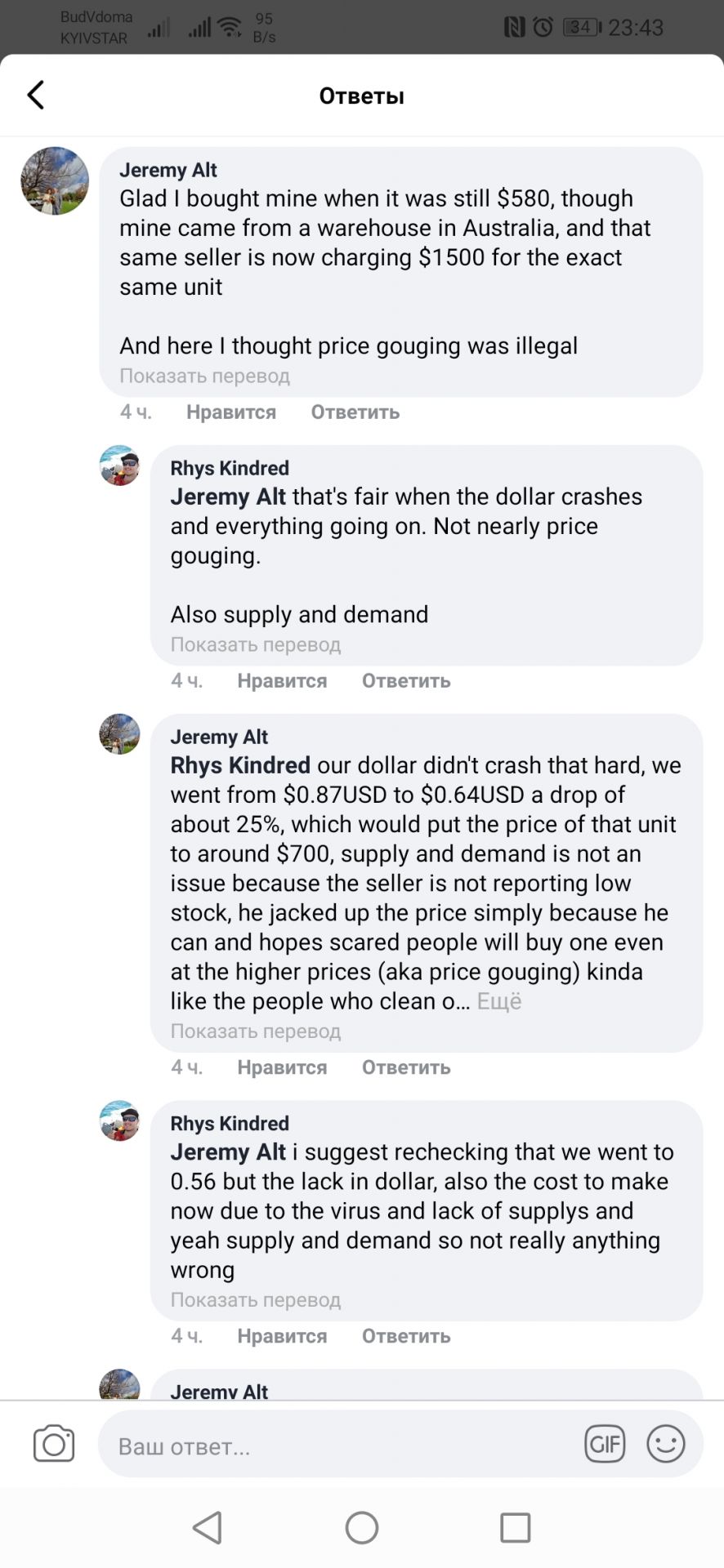Reply to the top Jeremy Alt comment
724x1568 pixels.
[x=355, y=412]
